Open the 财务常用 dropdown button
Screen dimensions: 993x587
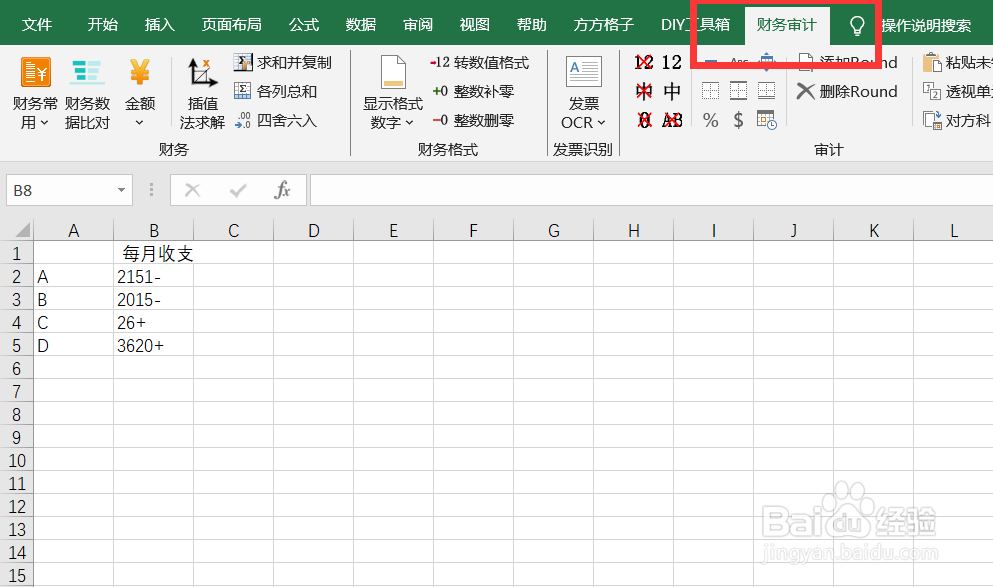[x=35, y=93]
